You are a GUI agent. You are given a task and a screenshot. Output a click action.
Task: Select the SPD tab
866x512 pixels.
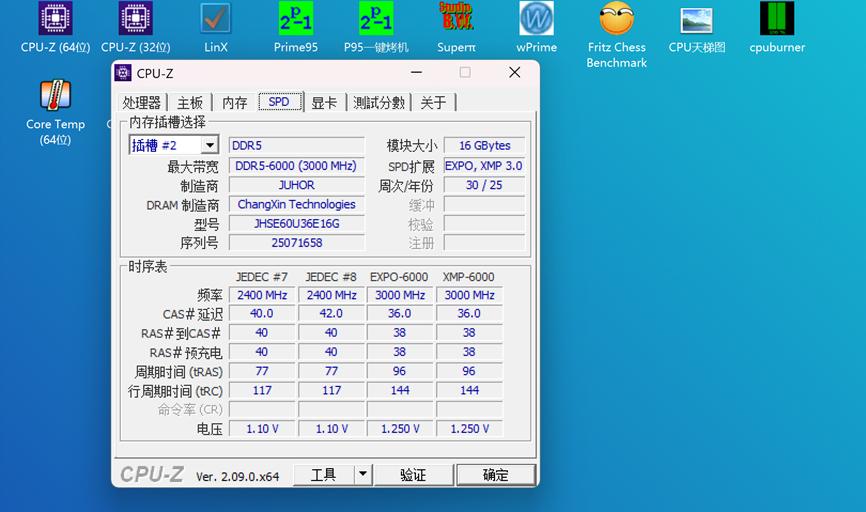click(x=279, y=102)
